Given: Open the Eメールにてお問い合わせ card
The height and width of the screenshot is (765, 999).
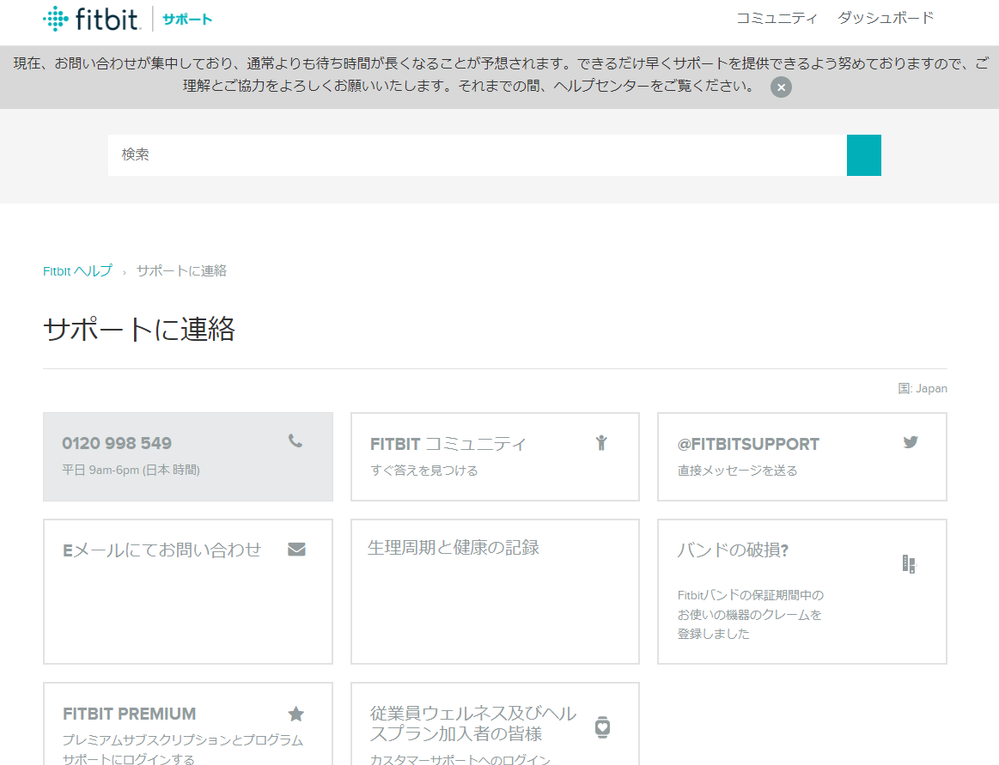Looking at the screenshot, I should coord(188,592).
